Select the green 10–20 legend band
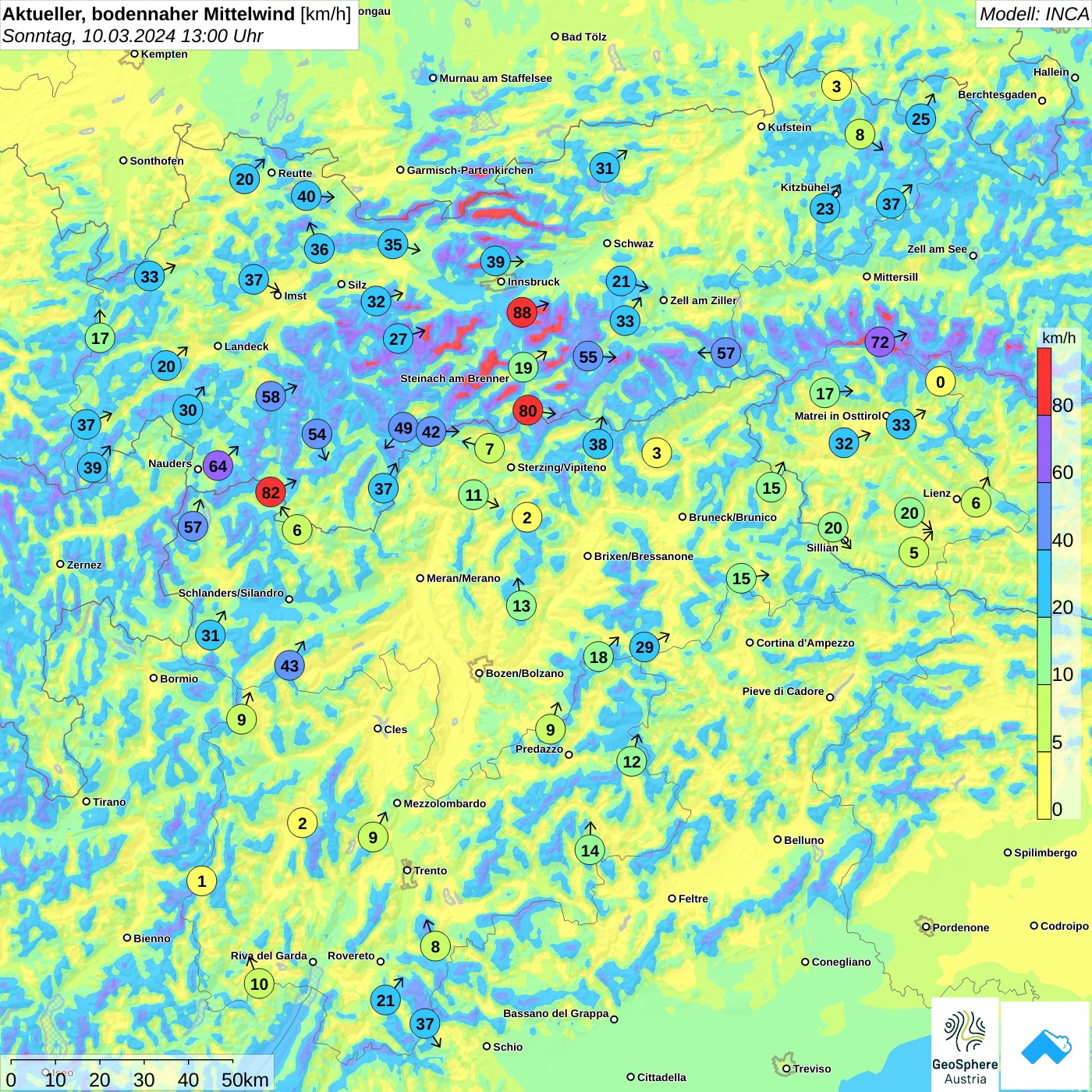1092x1092 pixels. (x=1044, y=651)
